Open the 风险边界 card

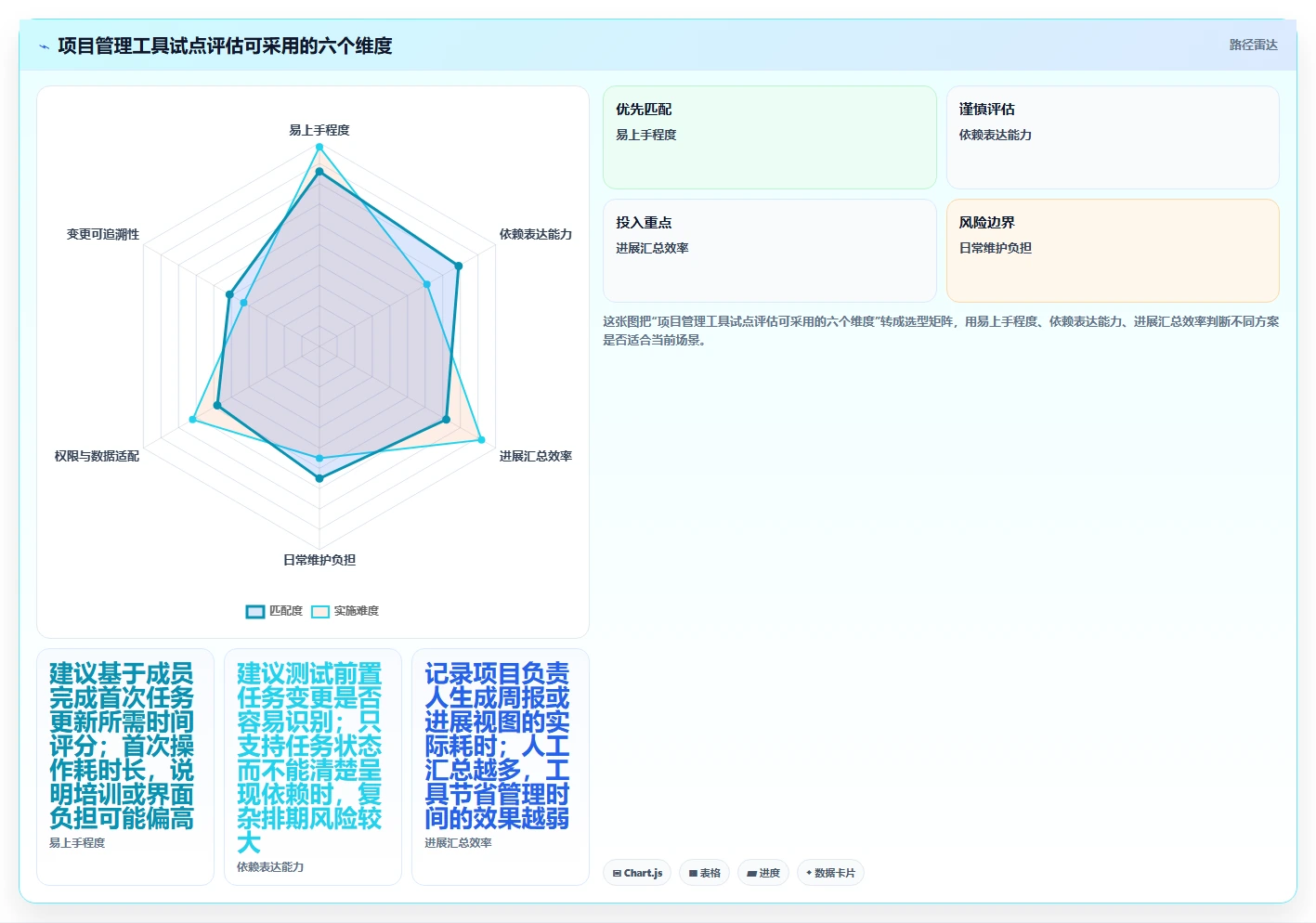pyautogui.click(x=1113, y=251)
